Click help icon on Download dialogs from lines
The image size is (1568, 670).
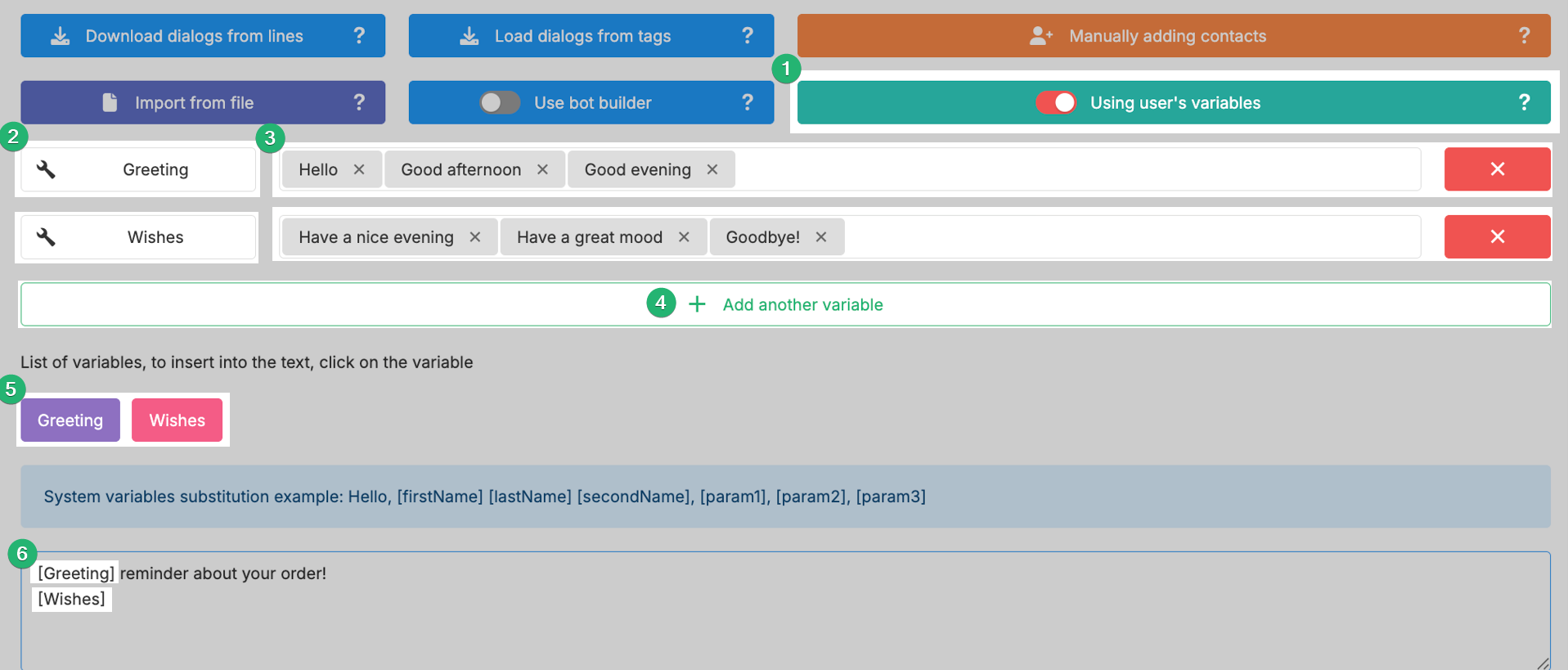pyautogui.click(x=358, y=35)
